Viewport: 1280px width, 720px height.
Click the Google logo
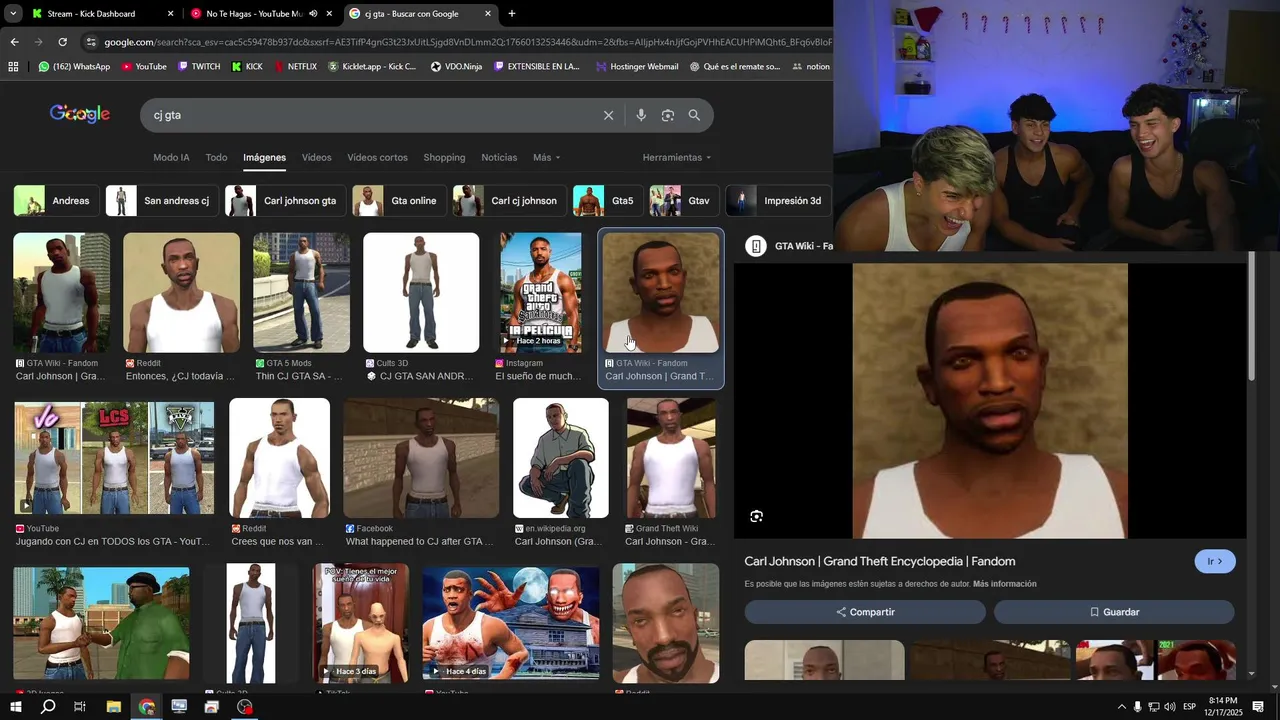pos(80,114)
